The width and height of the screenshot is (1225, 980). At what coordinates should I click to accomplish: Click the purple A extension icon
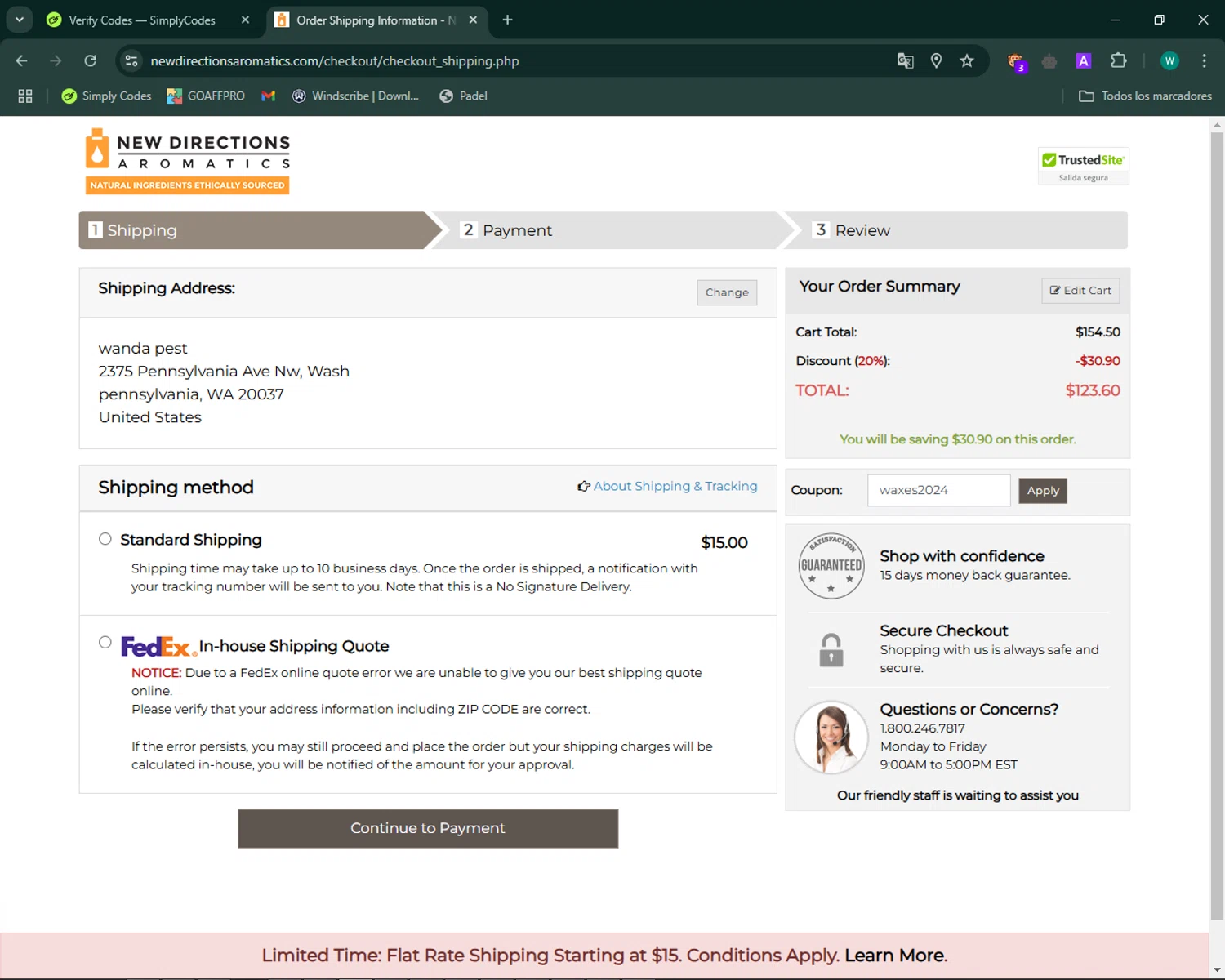1084,60
